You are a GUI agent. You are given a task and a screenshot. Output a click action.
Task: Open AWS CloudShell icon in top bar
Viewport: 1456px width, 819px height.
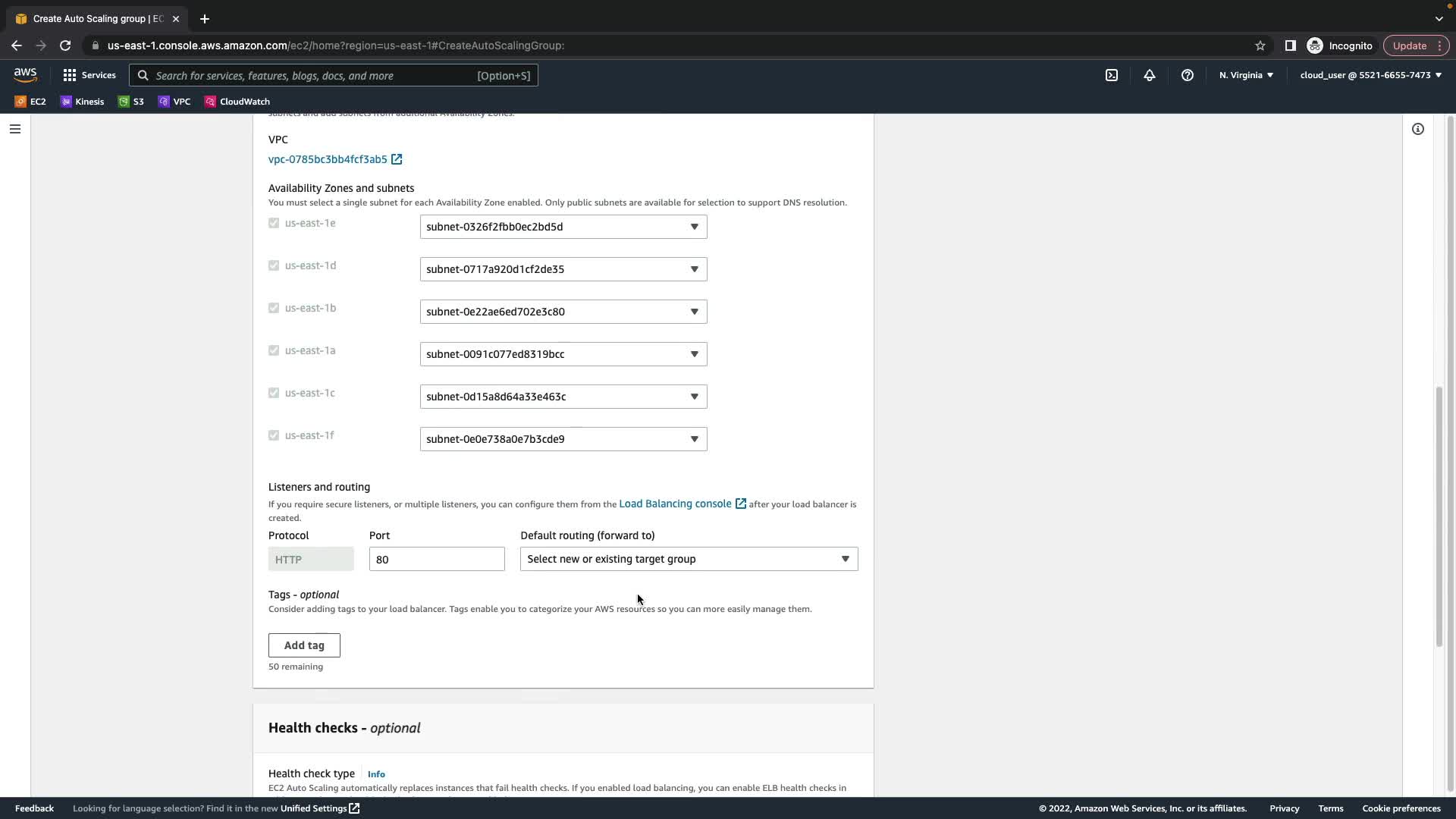coord(1111,75)
